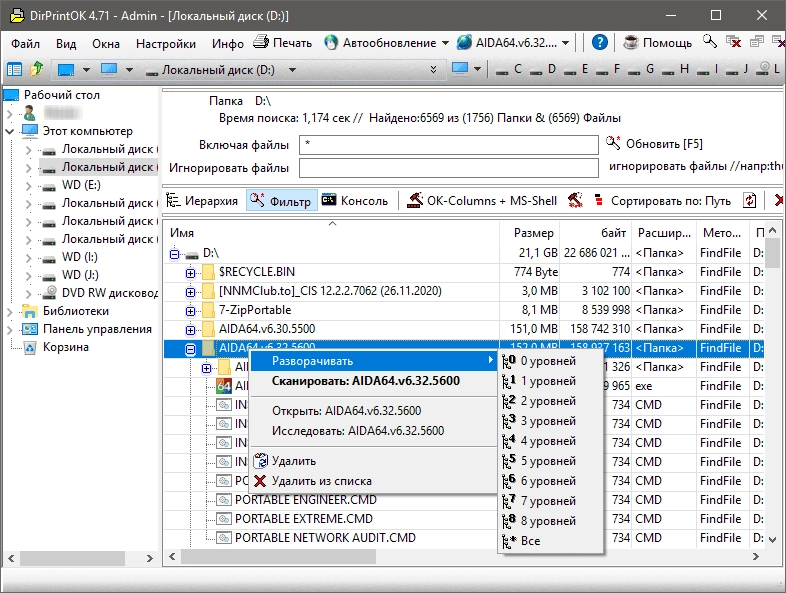Select drive E toolbar shortcut

click(x=576, y=69)
